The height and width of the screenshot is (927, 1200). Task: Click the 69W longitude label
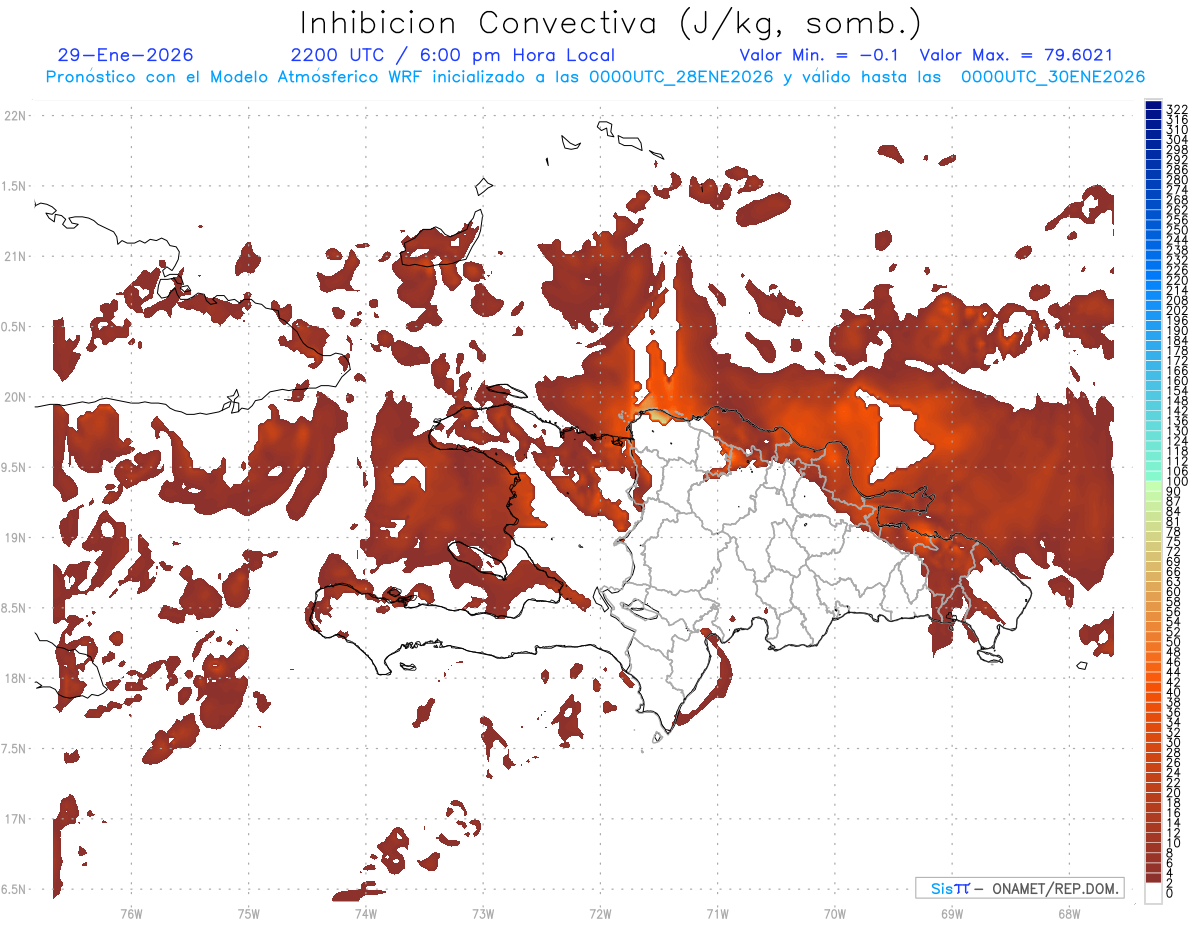pyautogui.click(x=951, y=914)
